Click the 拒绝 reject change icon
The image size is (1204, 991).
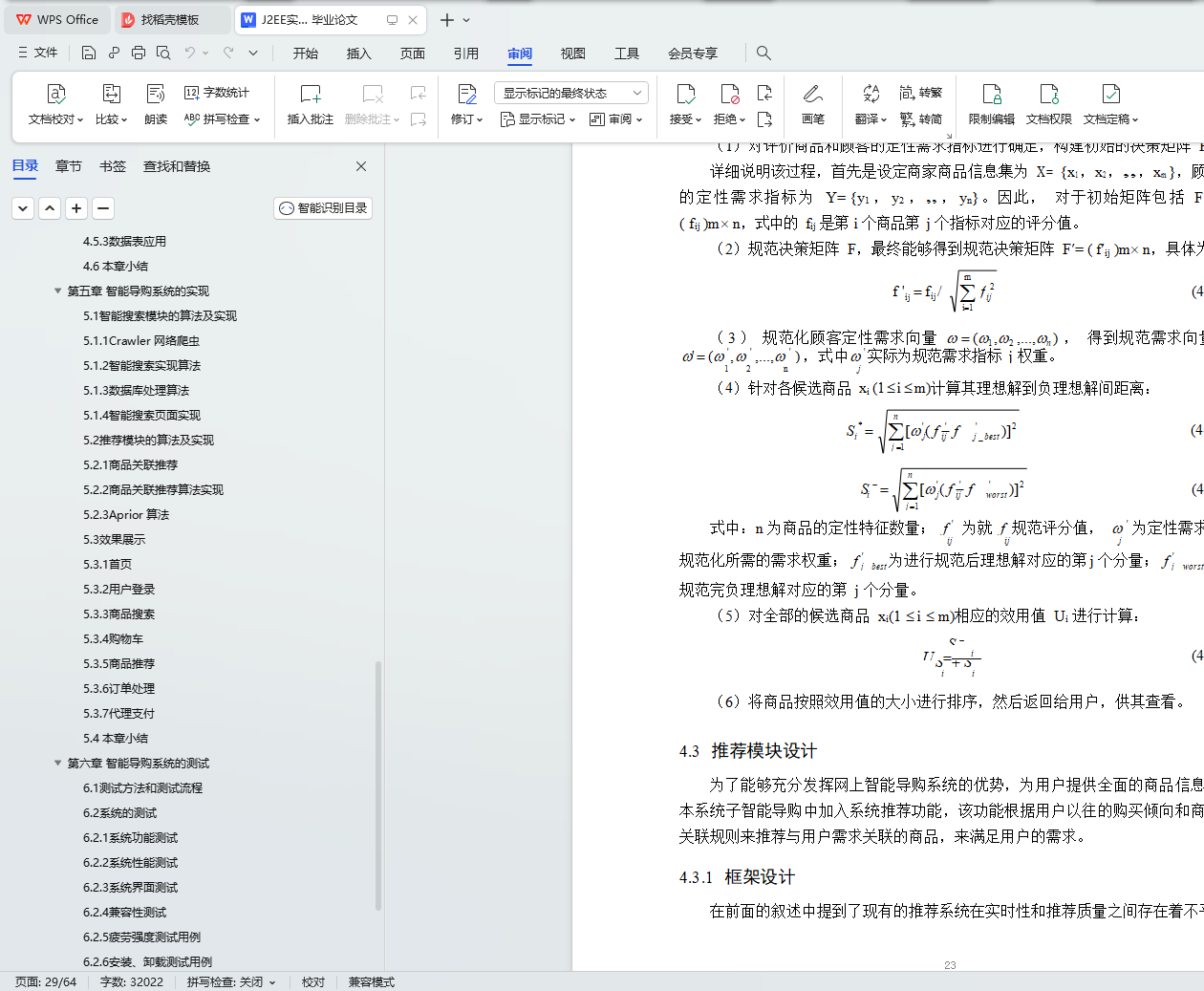pos(729,94)
